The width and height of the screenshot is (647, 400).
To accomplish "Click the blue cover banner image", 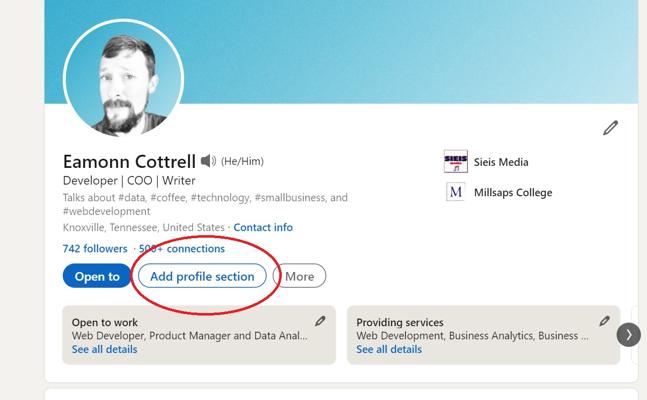I will click(420, 50).
